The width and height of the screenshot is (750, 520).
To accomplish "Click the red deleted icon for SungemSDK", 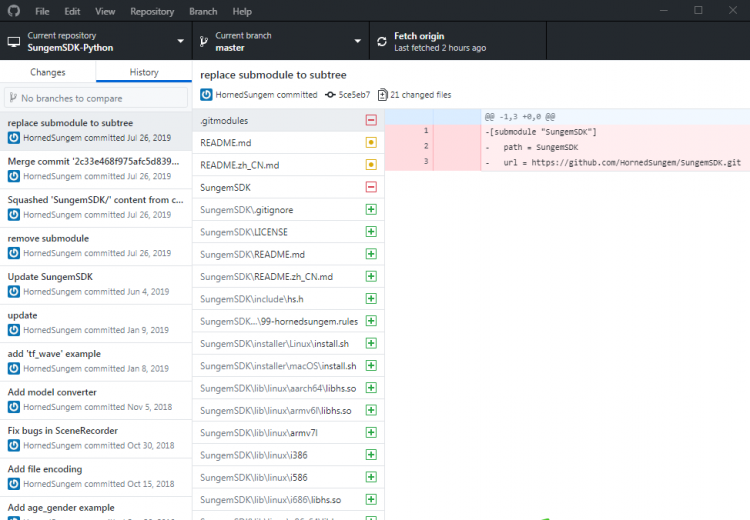I will point(371,187).
